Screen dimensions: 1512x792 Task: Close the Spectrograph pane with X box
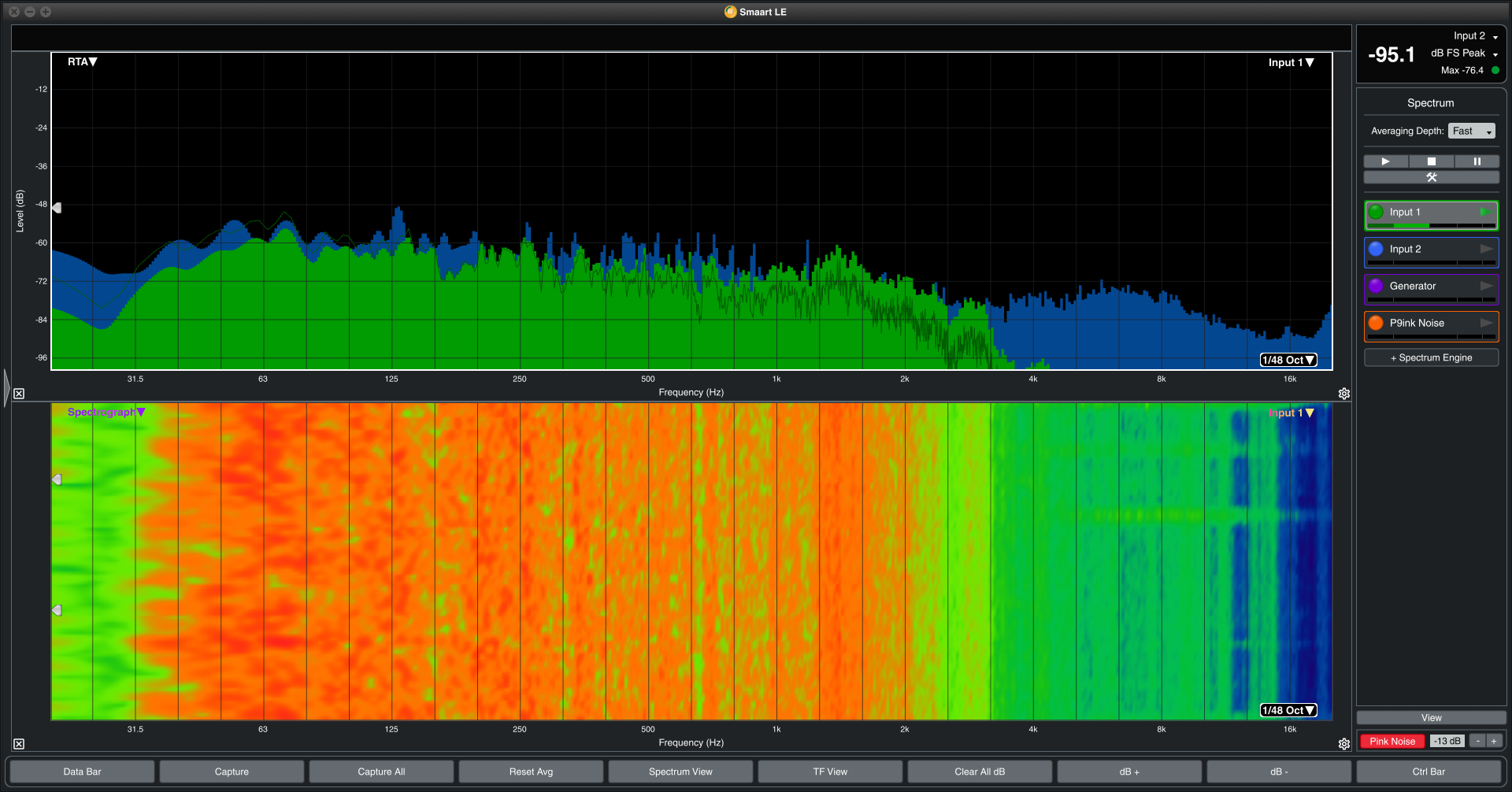(x=19, y=744)
